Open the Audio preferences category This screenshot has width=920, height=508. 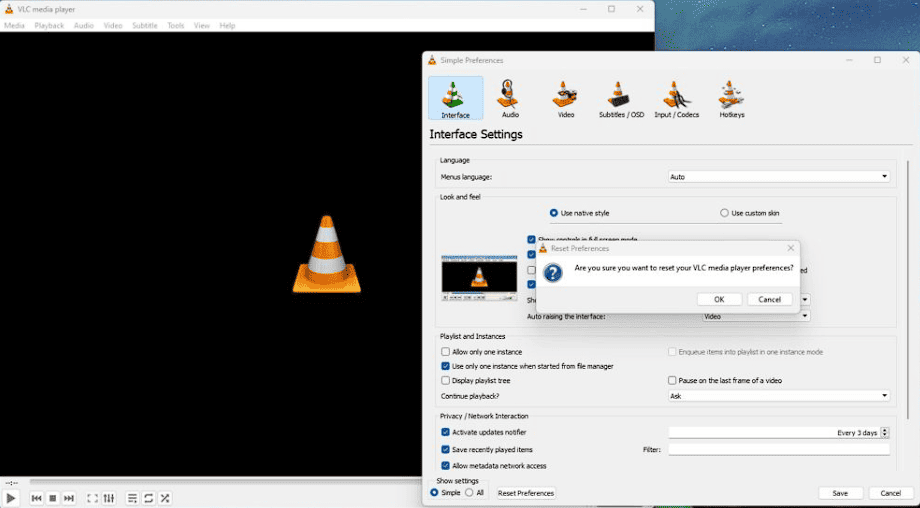pos(510,99)
